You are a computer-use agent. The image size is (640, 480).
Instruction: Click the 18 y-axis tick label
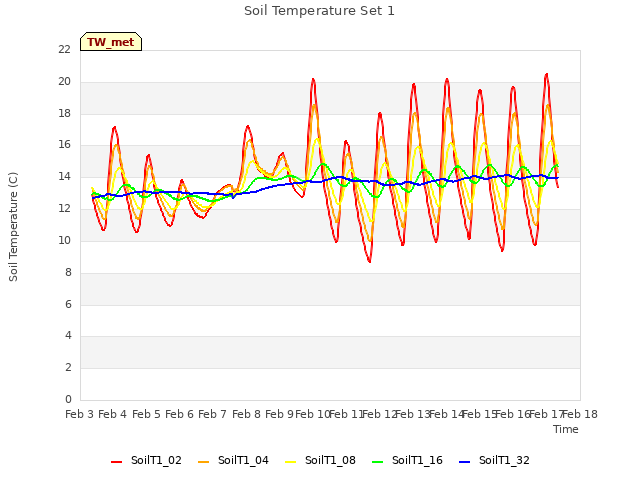tap(64, 113)
